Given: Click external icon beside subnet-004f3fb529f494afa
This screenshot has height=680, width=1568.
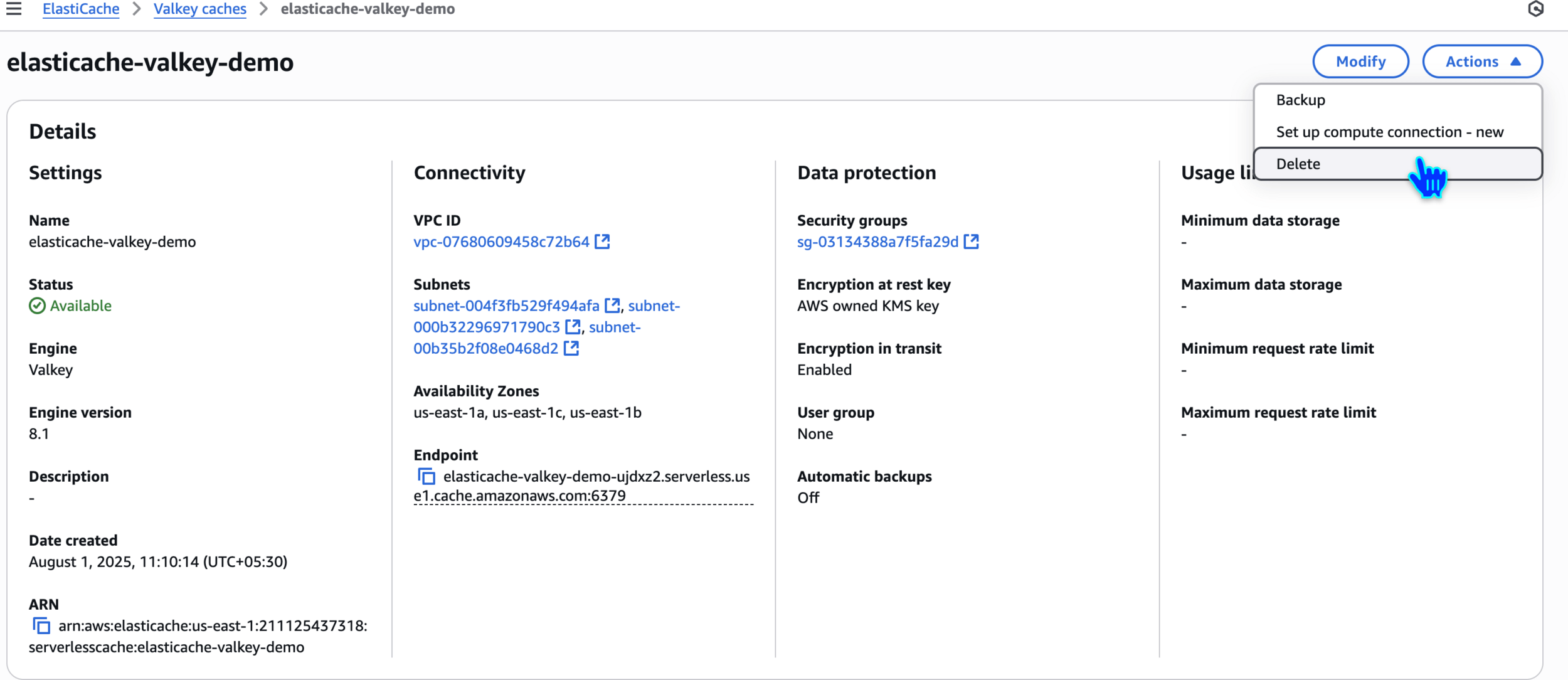Looking at the screenshot, I should pos(612,305).
